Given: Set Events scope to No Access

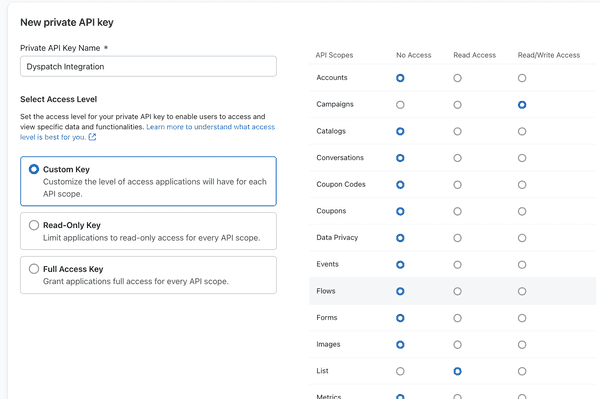Looking at the screenshot, I should tap(400, 265).
